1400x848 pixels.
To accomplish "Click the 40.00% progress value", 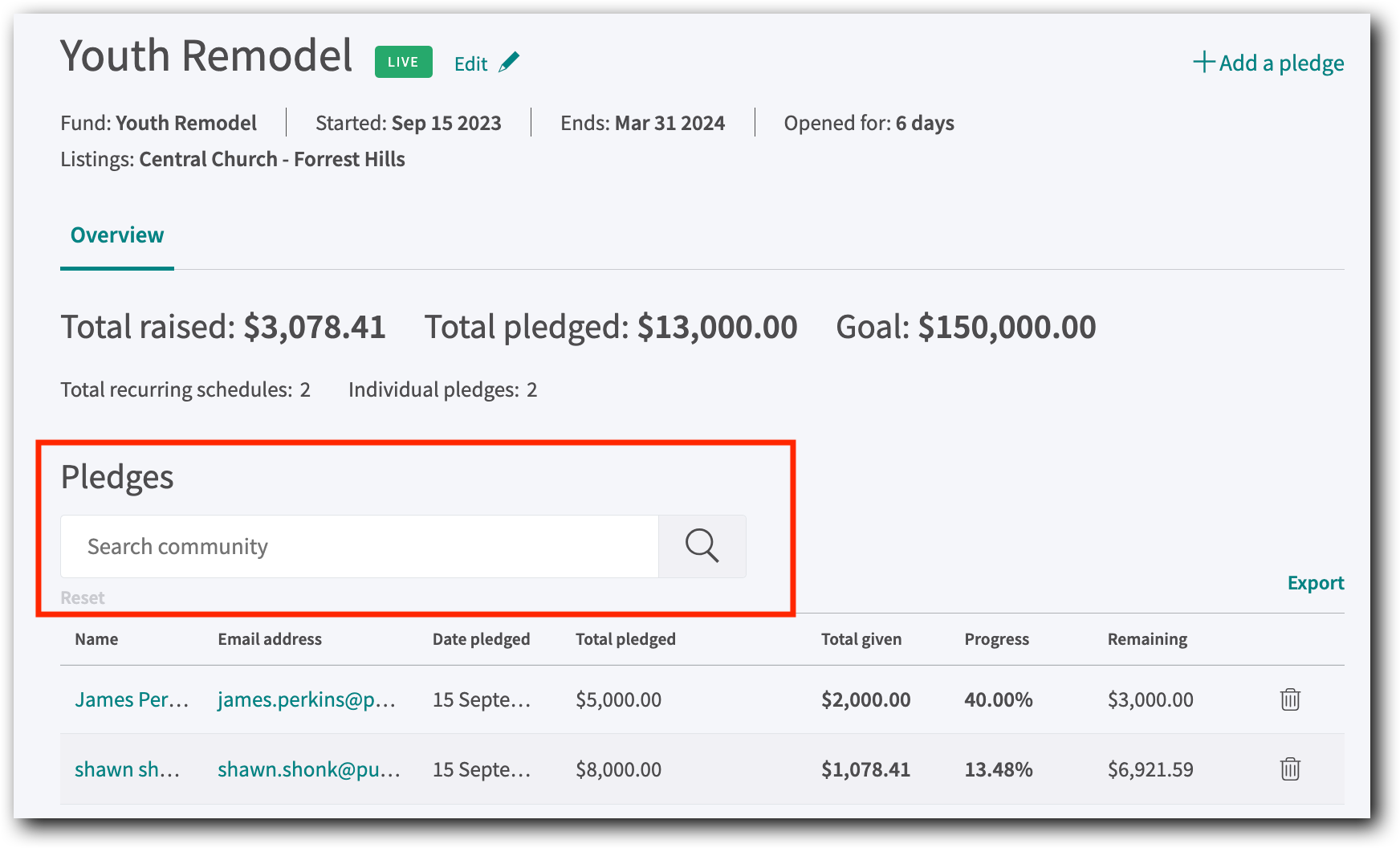I will (x=998, y=699).
